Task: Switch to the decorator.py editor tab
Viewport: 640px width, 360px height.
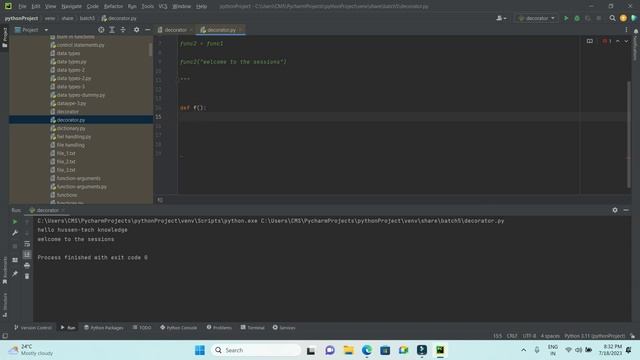Action: click(x=221, y=30)
